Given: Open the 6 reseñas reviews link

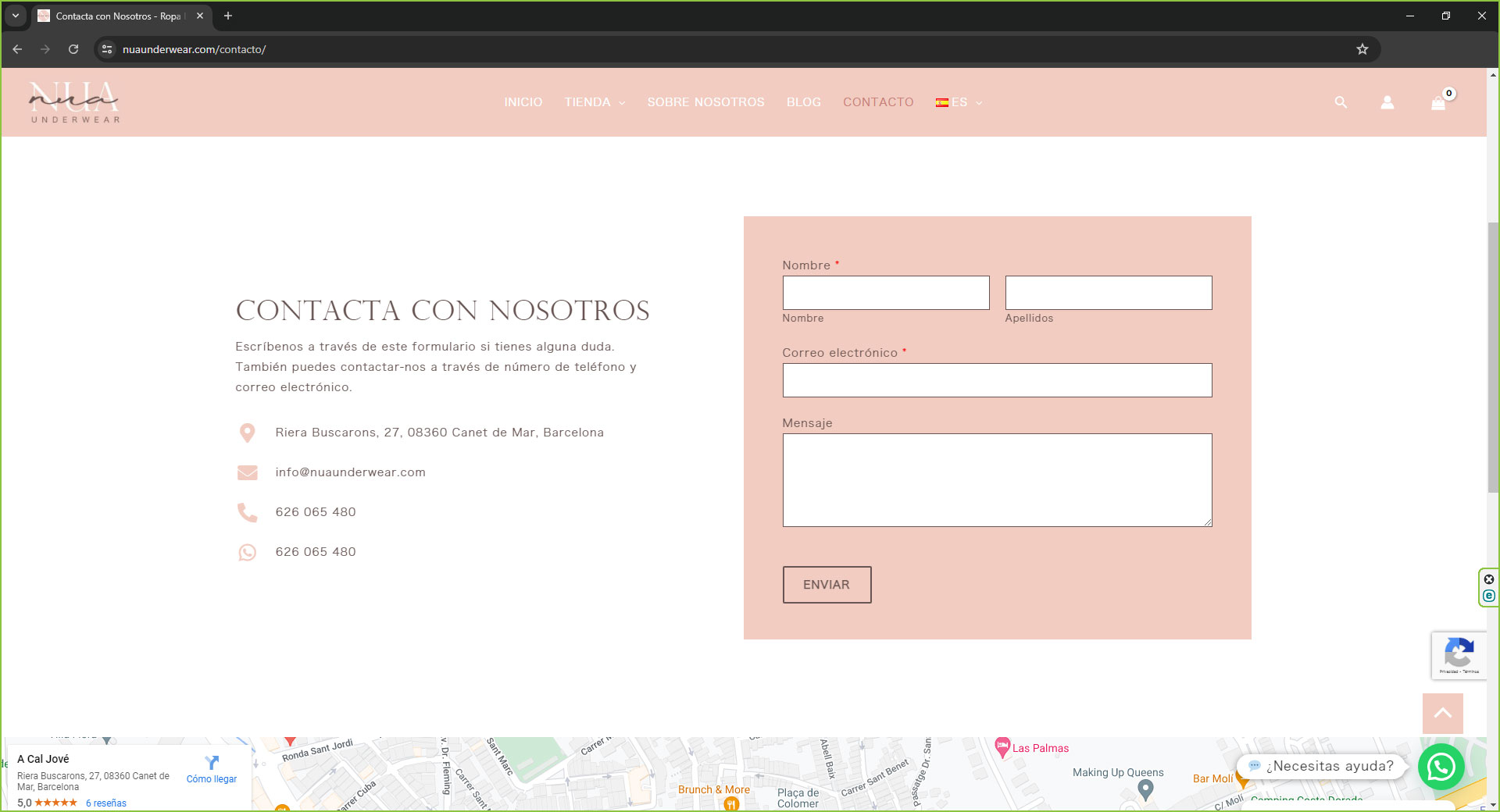Looking at the screenshot, I should point(106,803).
